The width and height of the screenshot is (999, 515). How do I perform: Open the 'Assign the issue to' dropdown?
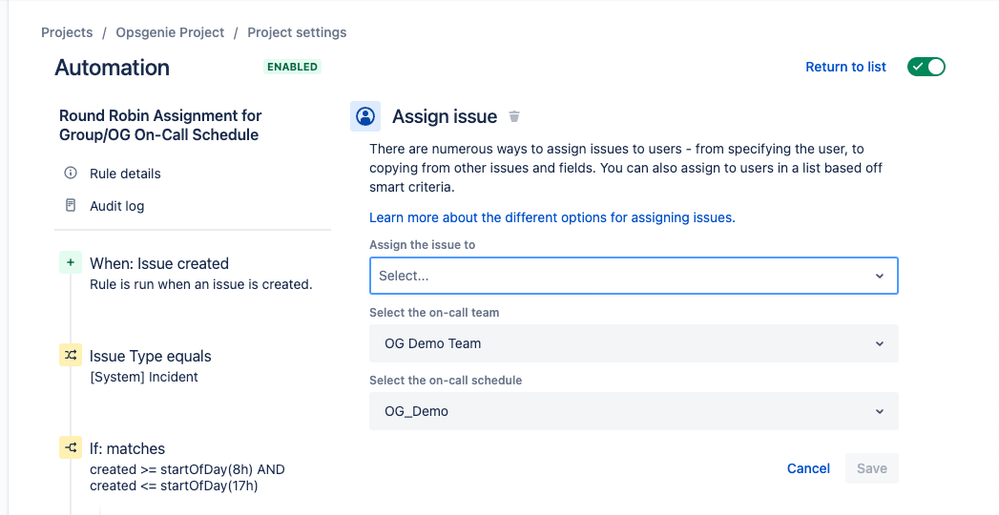point(633,276)
